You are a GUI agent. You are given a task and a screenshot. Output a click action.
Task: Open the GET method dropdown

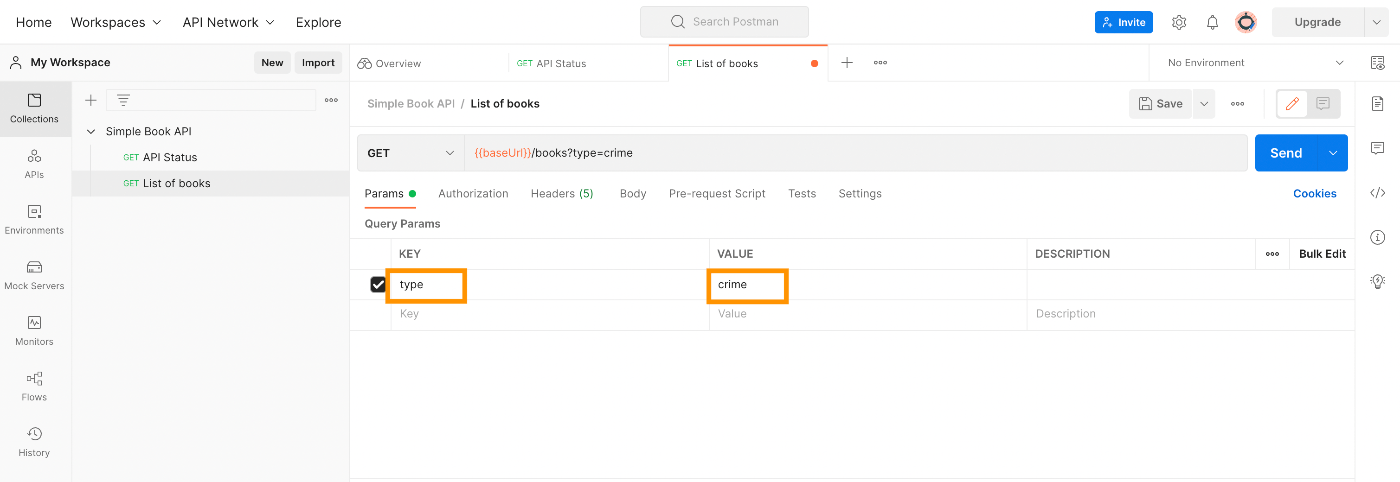(410, 153)
